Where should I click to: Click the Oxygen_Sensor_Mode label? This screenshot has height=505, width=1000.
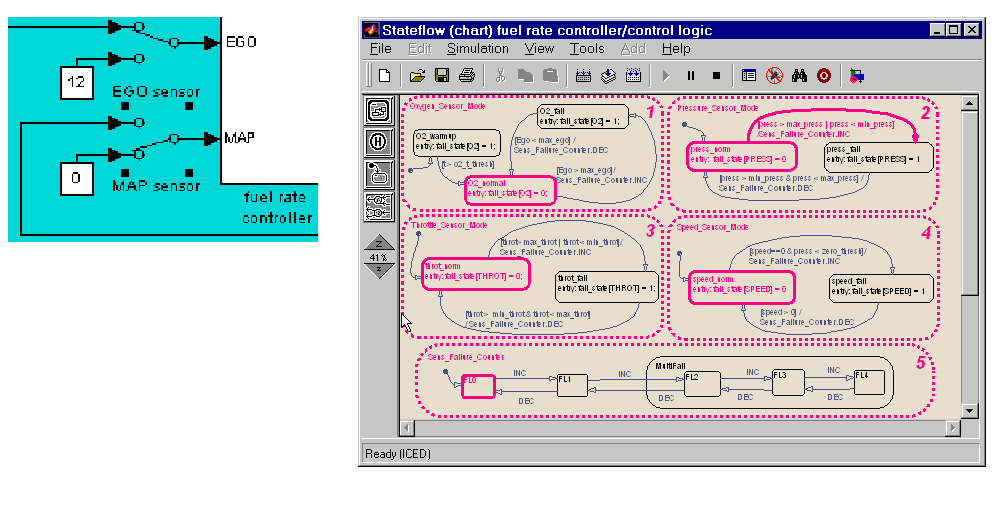[447, 106]
